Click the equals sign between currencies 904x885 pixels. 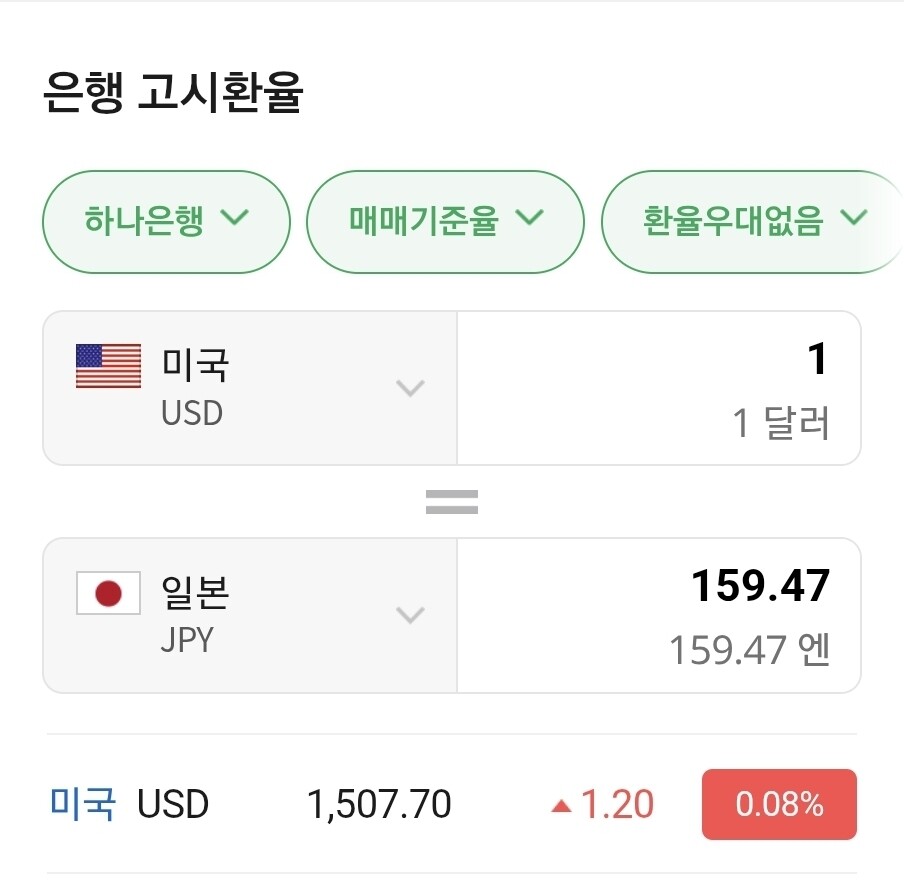452,502
